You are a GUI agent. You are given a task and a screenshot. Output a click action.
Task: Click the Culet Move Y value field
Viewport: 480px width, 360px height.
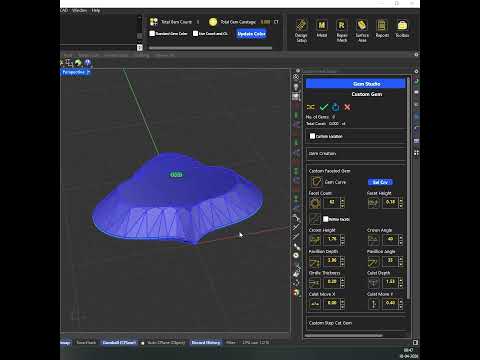tap(390, 303)
